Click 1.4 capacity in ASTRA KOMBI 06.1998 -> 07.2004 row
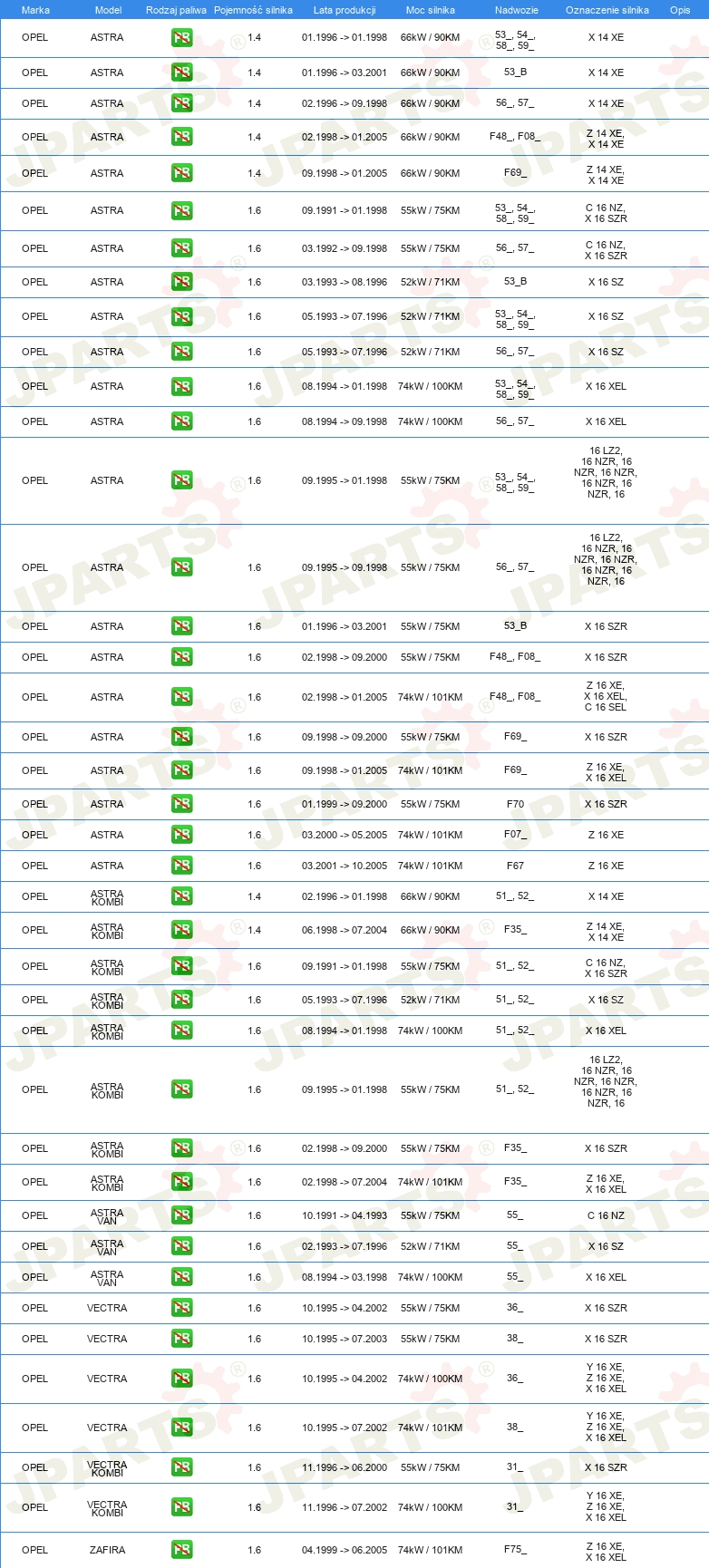The width and height of the screenshot is (709, 1568). click(x=254, y=931)
